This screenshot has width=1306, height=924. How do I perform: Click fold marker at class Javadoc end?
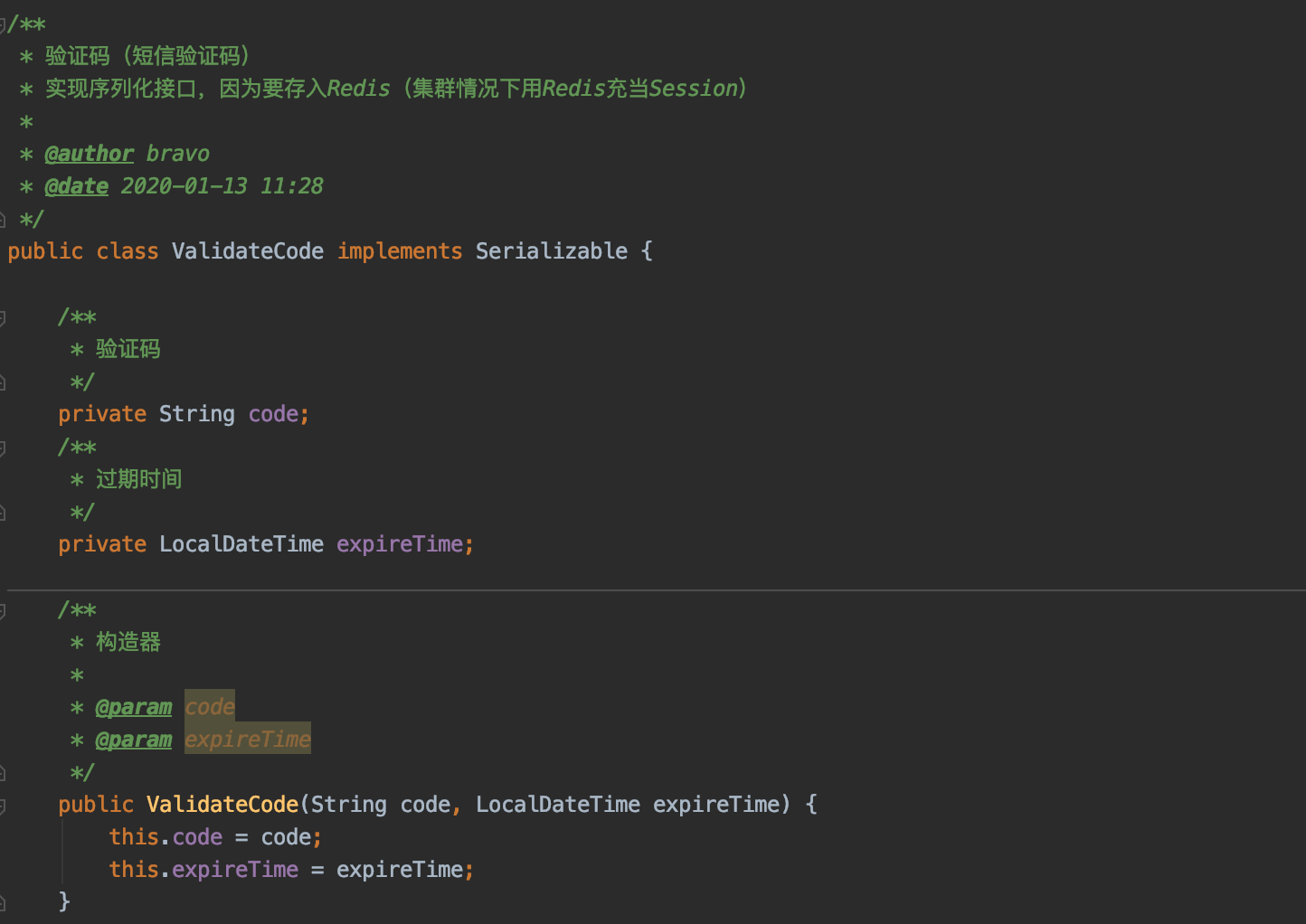3,220
